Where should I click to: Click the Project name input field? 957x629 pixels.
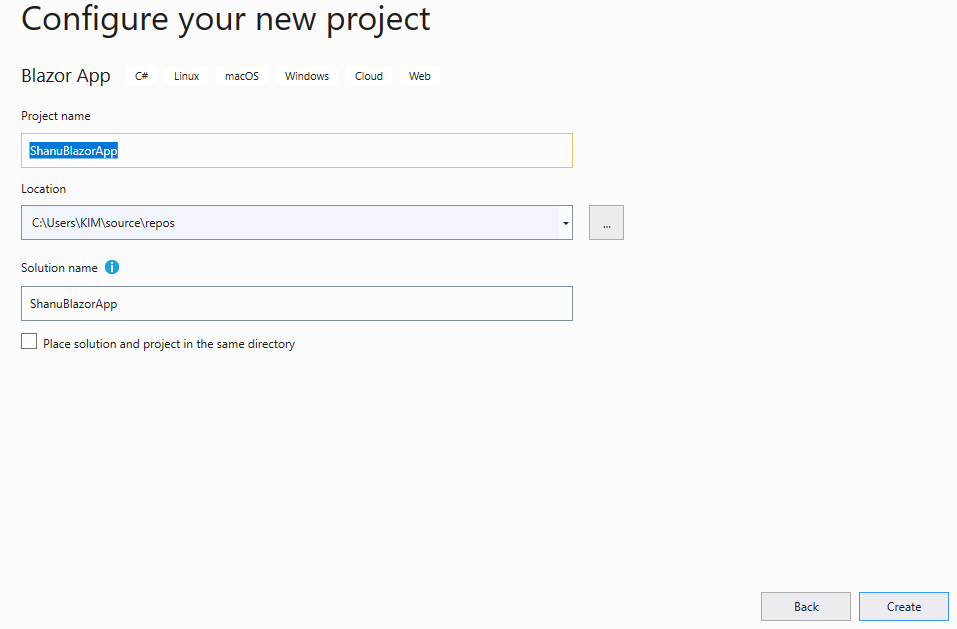(x=297, y=151)
